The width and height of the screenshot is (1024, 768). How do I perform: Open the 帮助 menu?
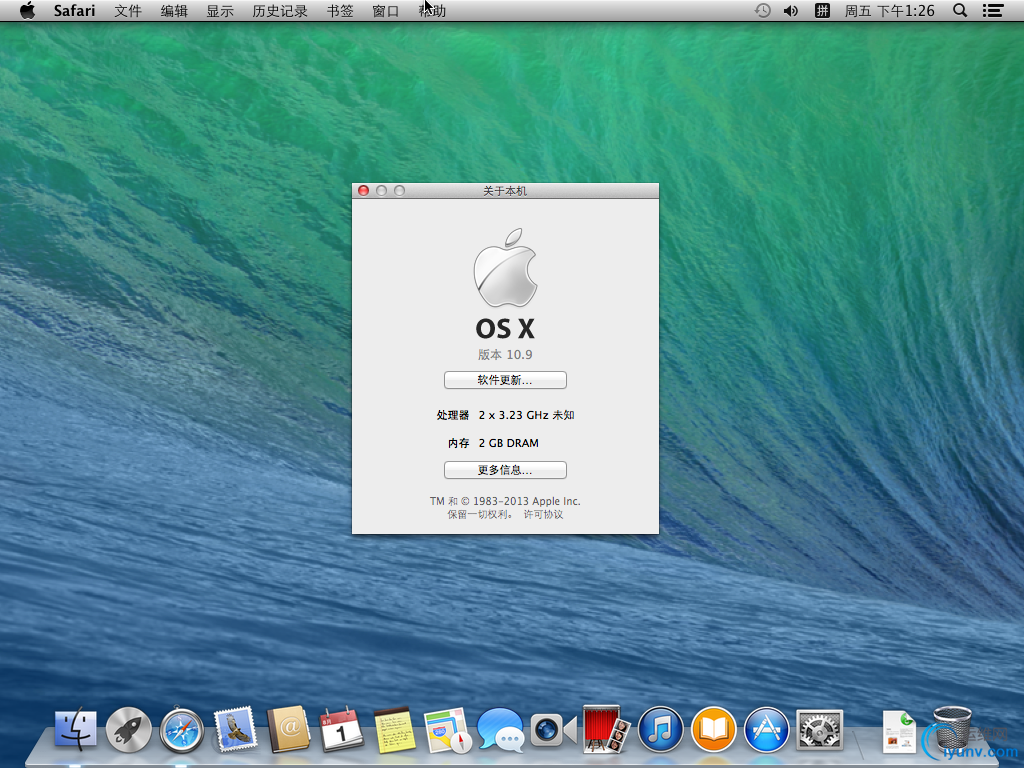coord(432,10)
